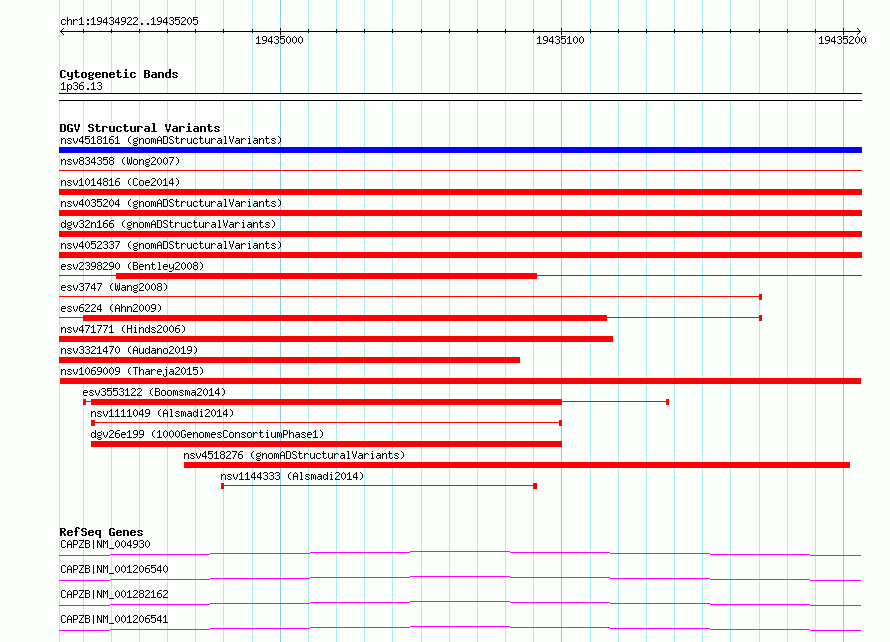Click the 19435000 ruler tick label
The image size is (890, 642).
click(x=279, y=40)
